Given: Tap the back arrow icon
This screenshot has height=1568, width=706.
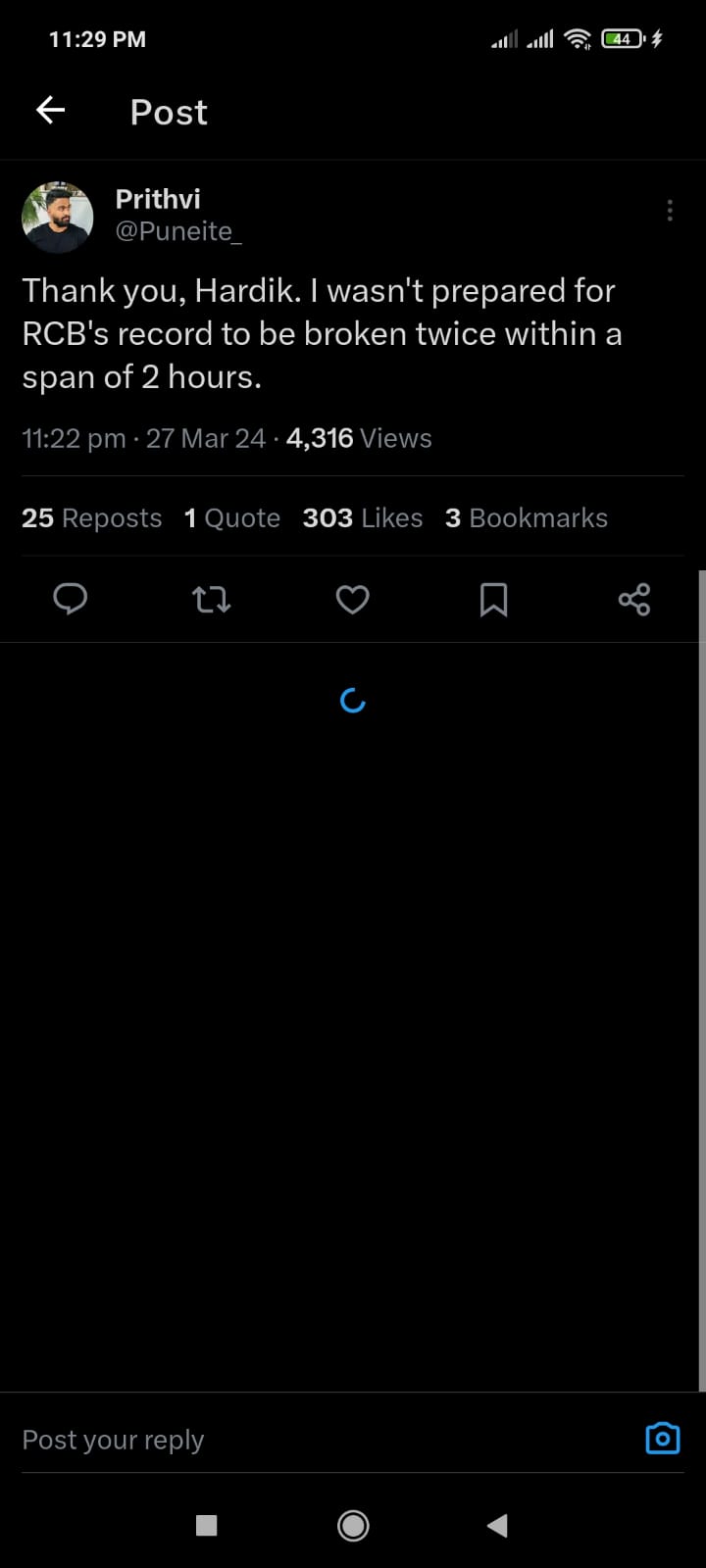Looking at the screenshot, I should 51,111.
